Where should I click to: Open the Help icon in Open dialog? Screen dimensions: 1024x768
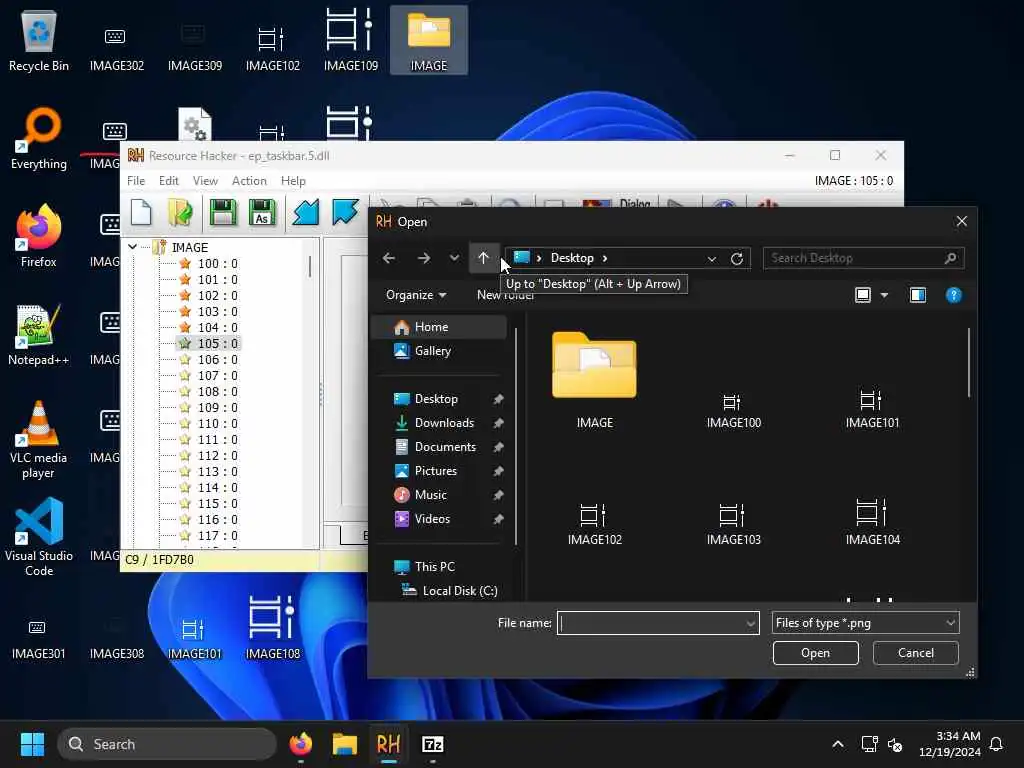coord(953,295)
